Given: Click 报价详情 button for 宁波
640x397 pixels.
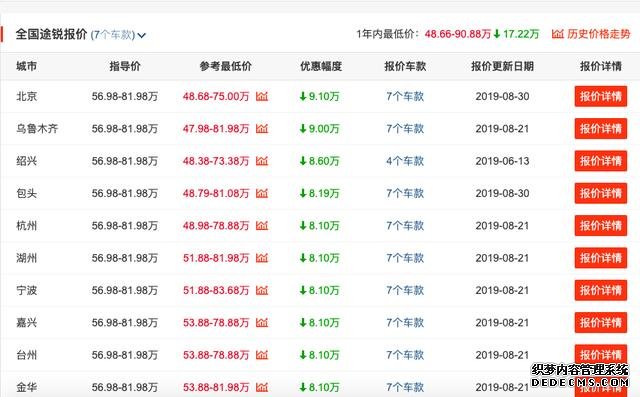Looking at the screenshot, I should pyautogui.click(x=600, y=290).
